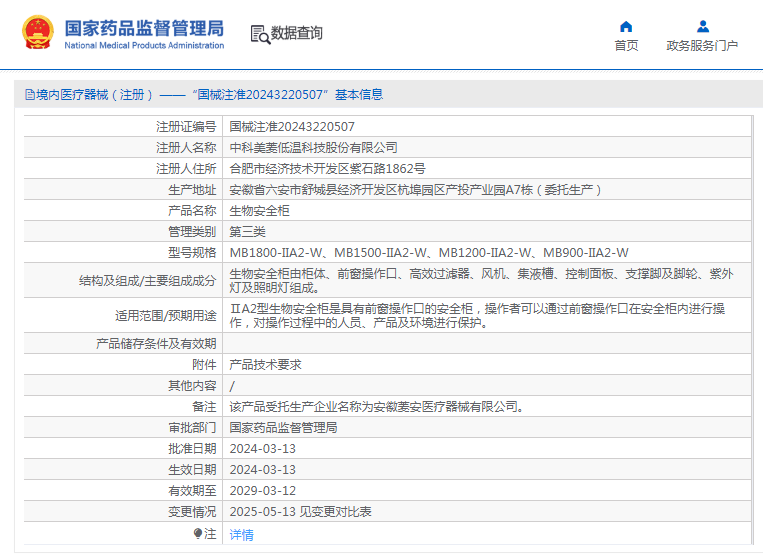Select the 生效日期 value 2024-03-13
The image size is (763, 560).
point(262,470)
